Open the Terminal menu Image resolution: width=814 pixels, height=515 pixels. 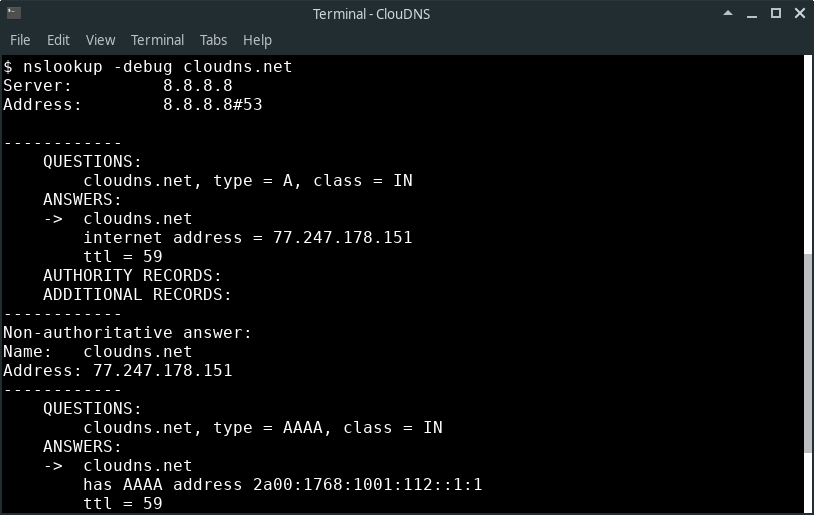157,40
